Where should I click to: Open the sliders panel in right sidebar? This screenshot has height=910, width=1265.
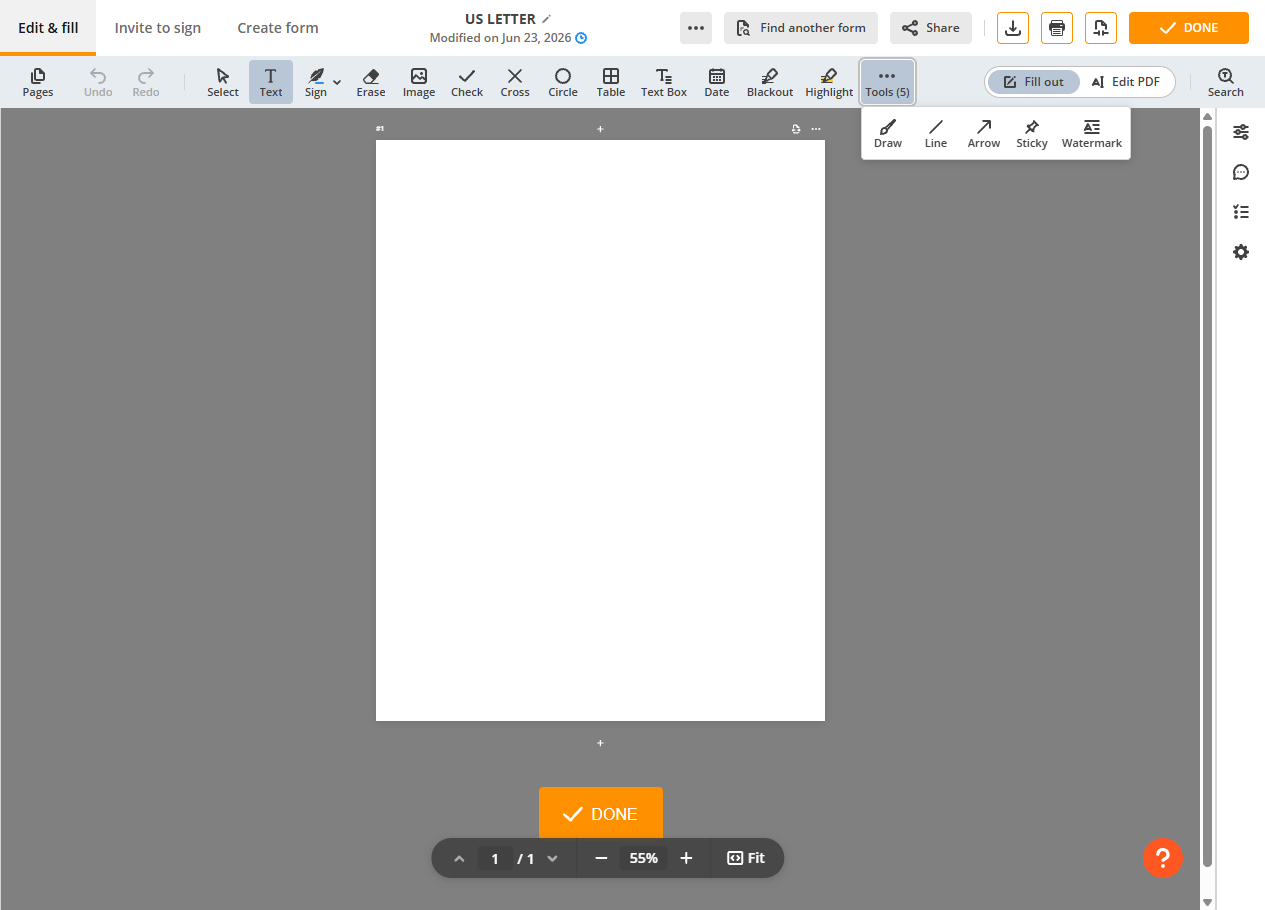tap(1241, 132)
